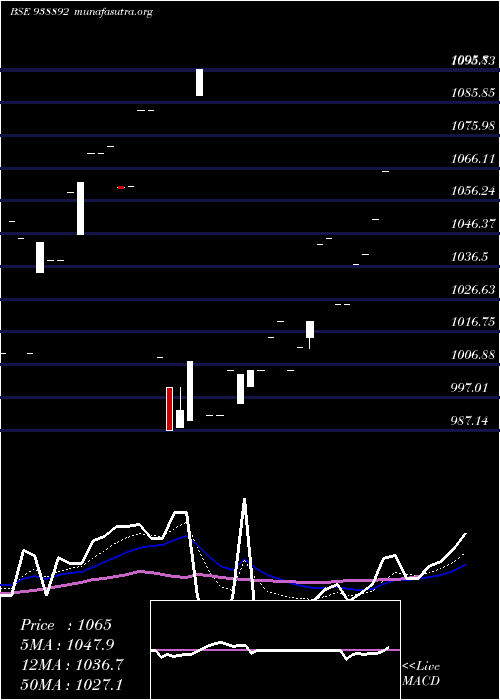Click the 1046.37 price axis label

click(x=473, y=224)
